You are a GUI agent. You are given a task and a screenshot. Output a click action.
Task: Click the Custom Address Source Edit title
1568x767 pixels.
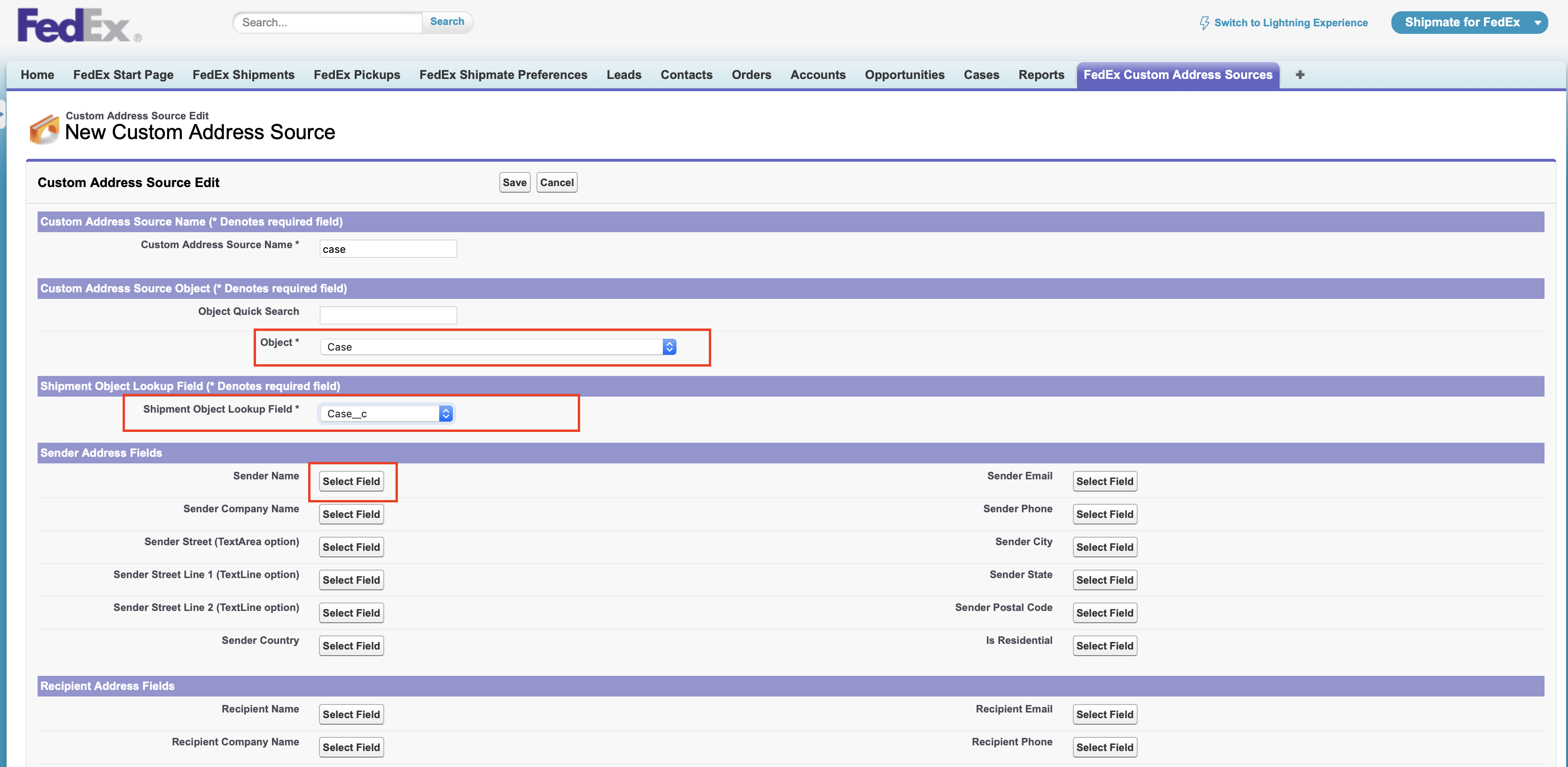[128, 183]
